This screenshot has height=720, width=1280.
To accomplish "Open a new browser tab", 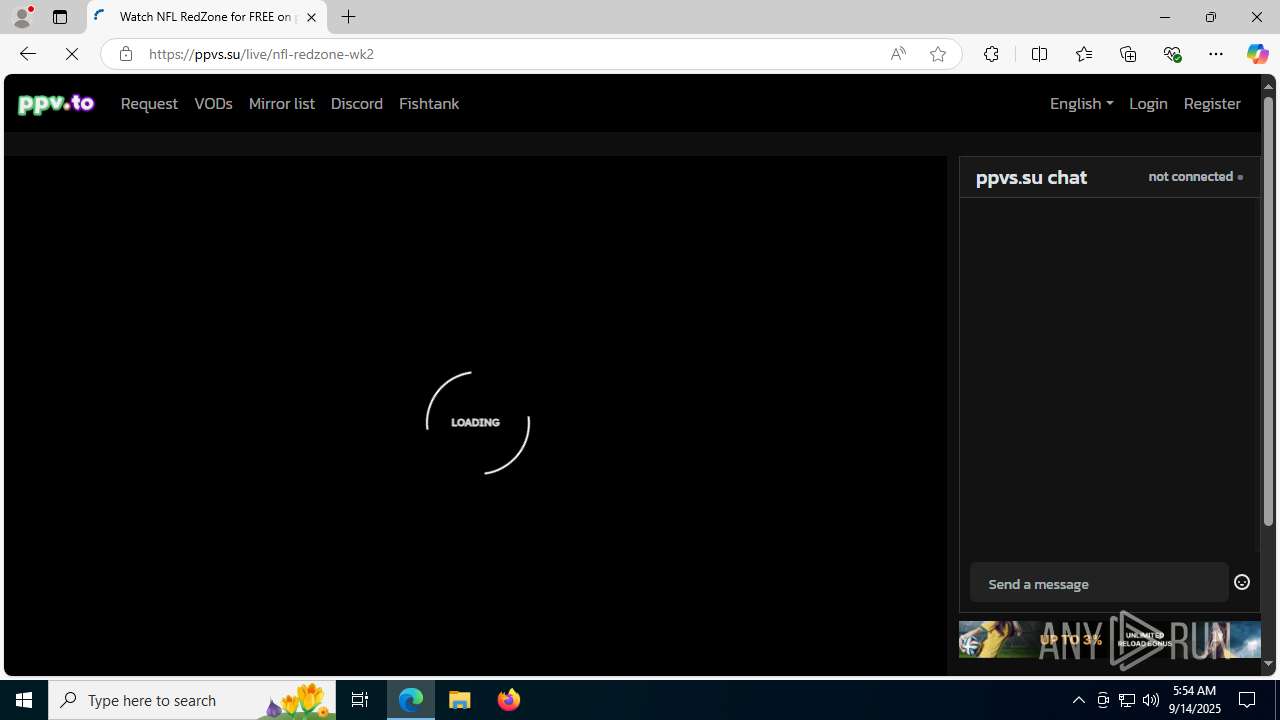I will tap(349, 17).
